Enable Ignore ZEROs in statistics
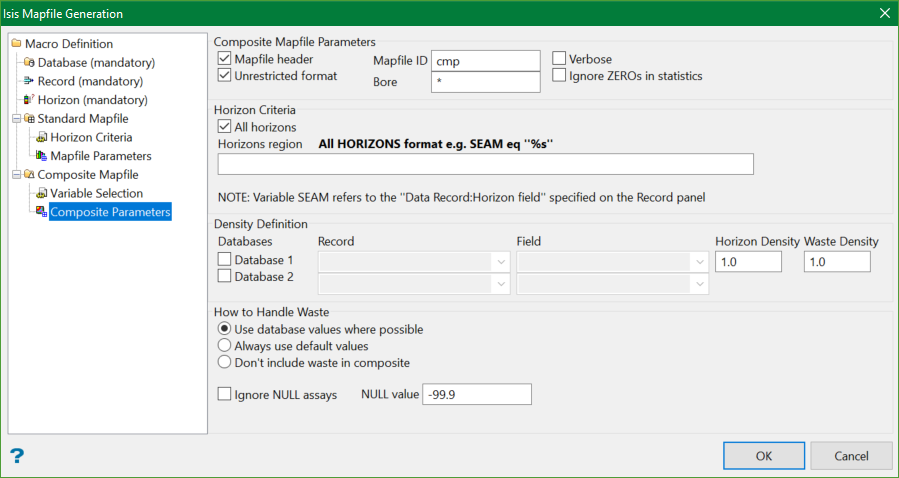 (x=559, y=75)
